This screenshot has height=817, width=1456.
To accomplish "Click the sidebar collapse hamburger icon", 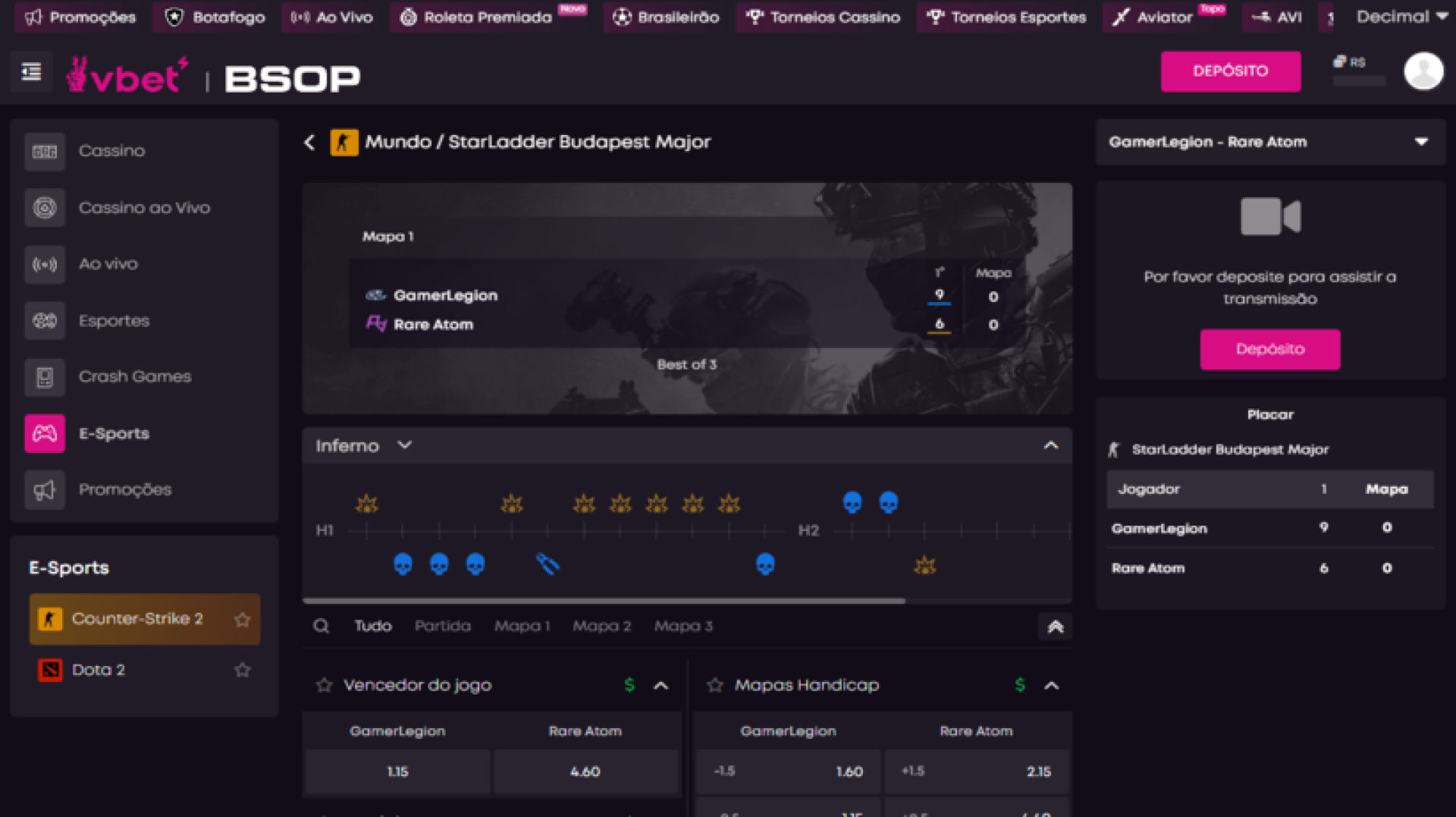I will 31,72.
